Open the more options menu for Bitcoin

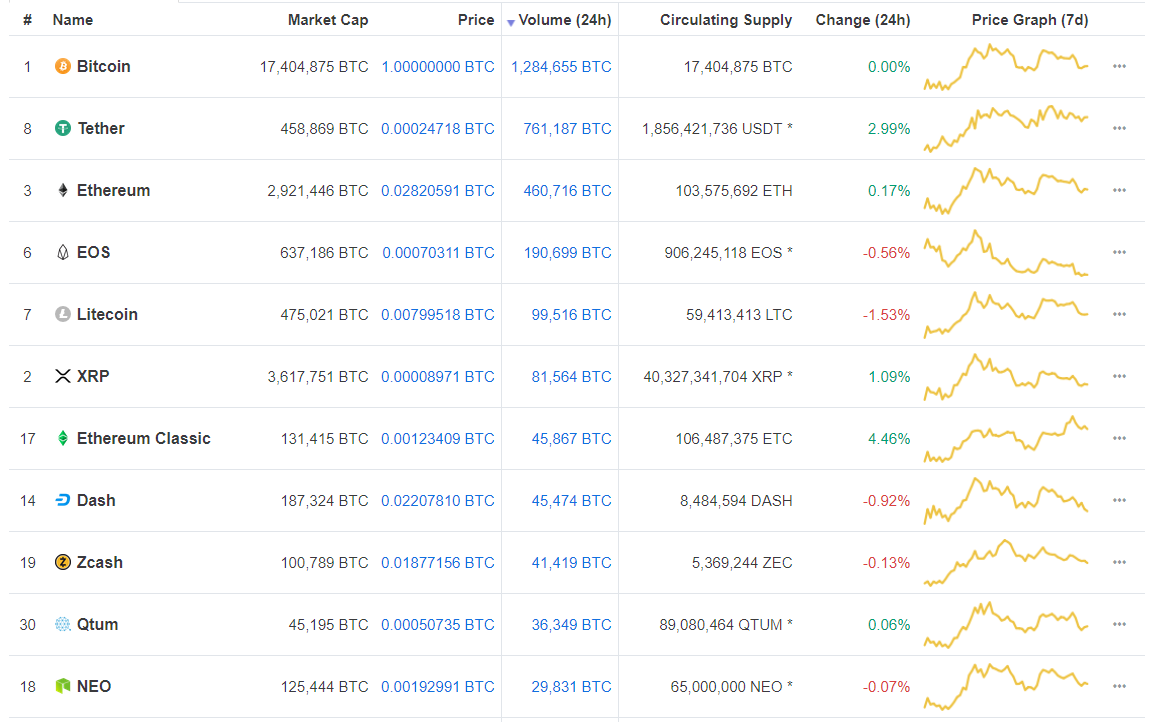[x=1119, y=67]
